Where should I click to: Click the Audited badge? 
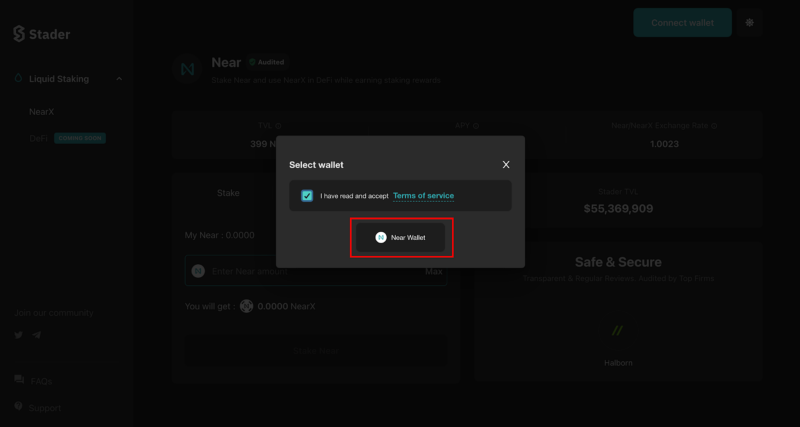(x=267, y=62)
